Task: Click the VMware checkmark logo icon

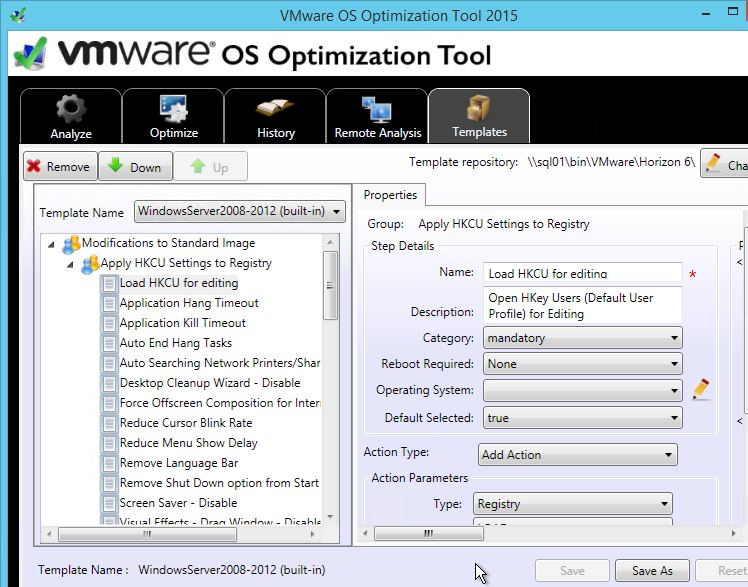Action: click(31, 53)
